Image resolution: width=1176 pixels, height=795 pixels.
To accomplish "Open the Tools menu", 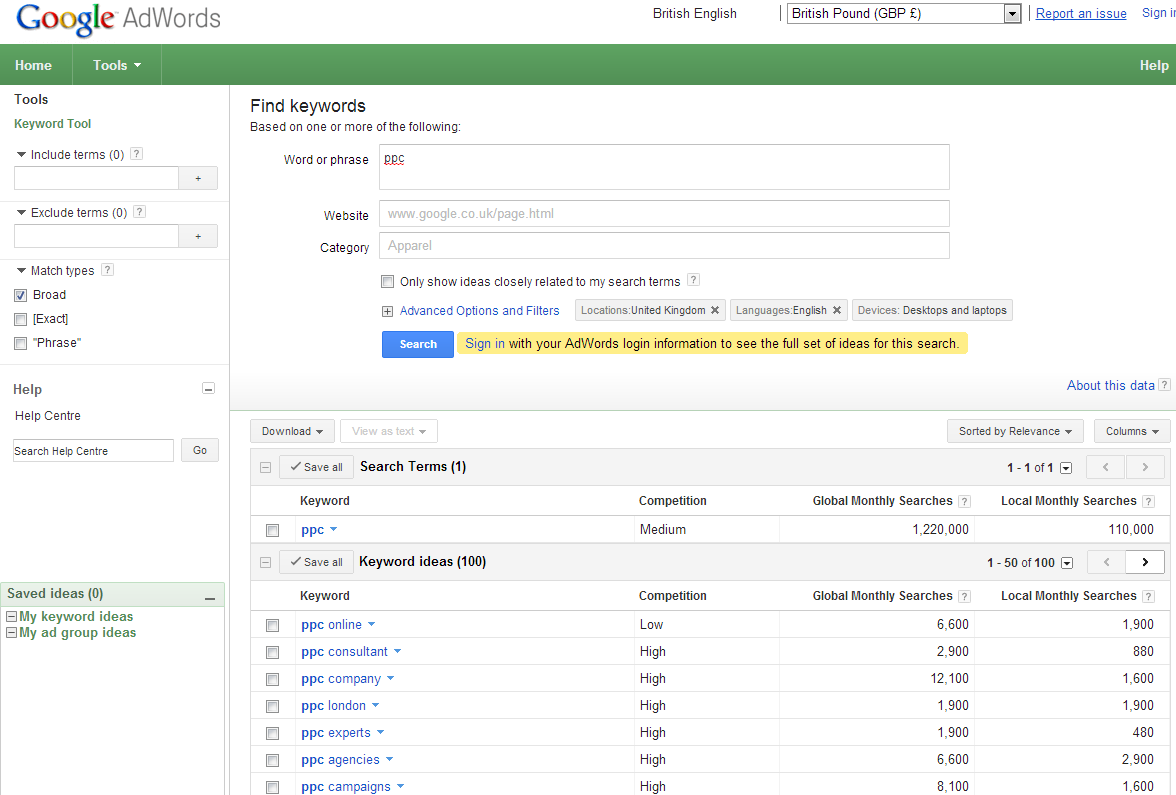I will tap(117, 65).
